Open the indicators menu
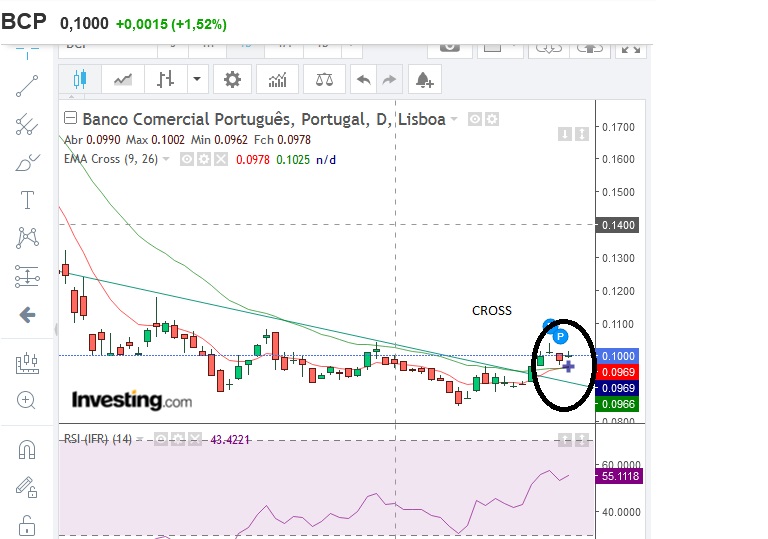 (277, 79)
